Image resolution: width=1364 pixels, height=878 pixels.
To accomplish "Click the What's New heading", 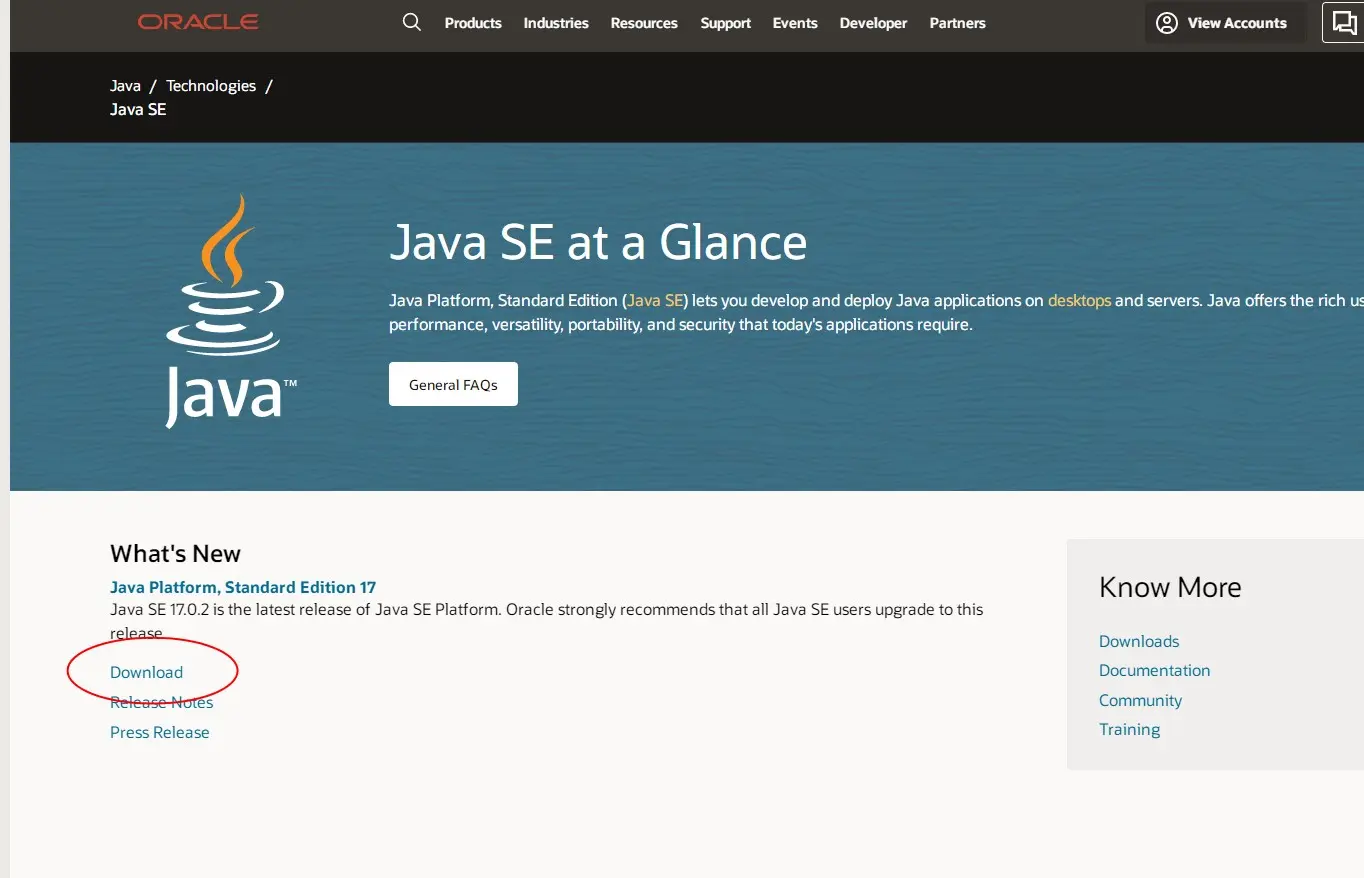I will pyautogui.click(x=175, y=554).
